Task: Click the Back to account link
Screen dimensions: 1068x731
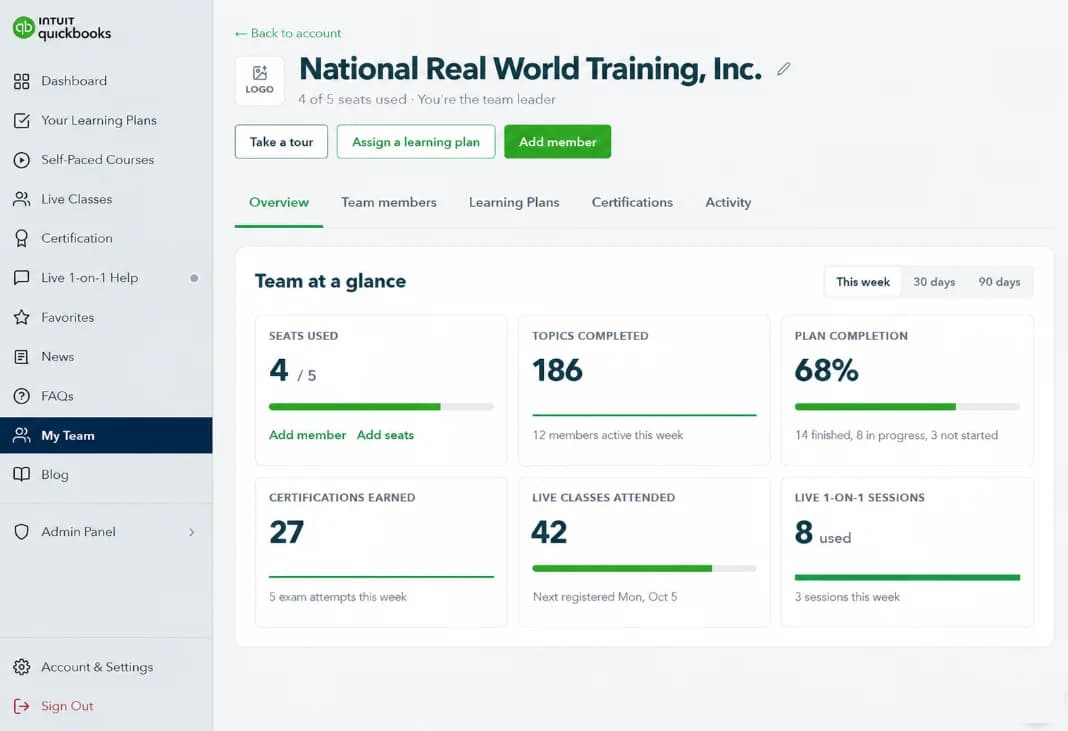Action: [287, 33]
